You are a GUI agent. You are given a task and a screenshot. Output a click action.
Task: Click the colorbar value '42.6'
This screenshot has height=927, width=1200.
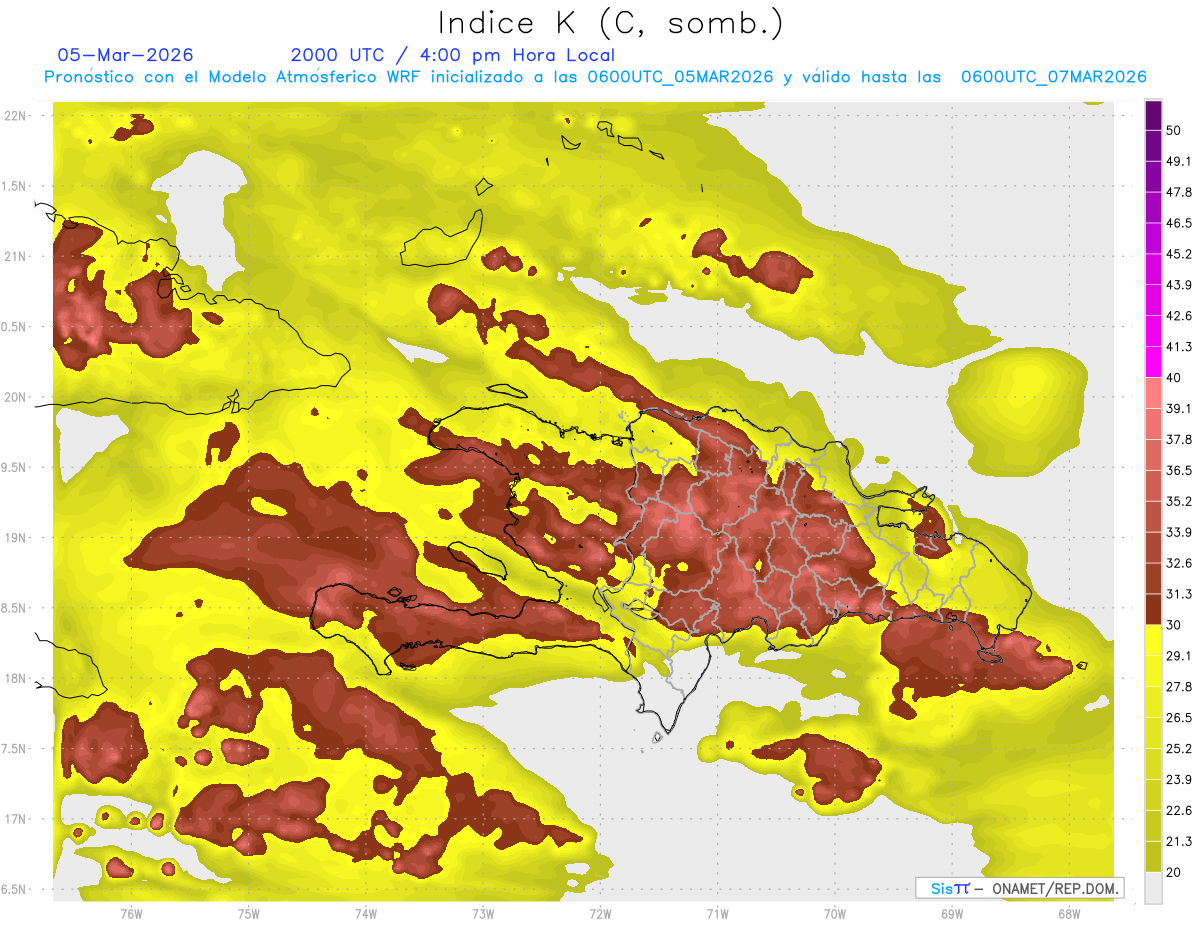1179,316
